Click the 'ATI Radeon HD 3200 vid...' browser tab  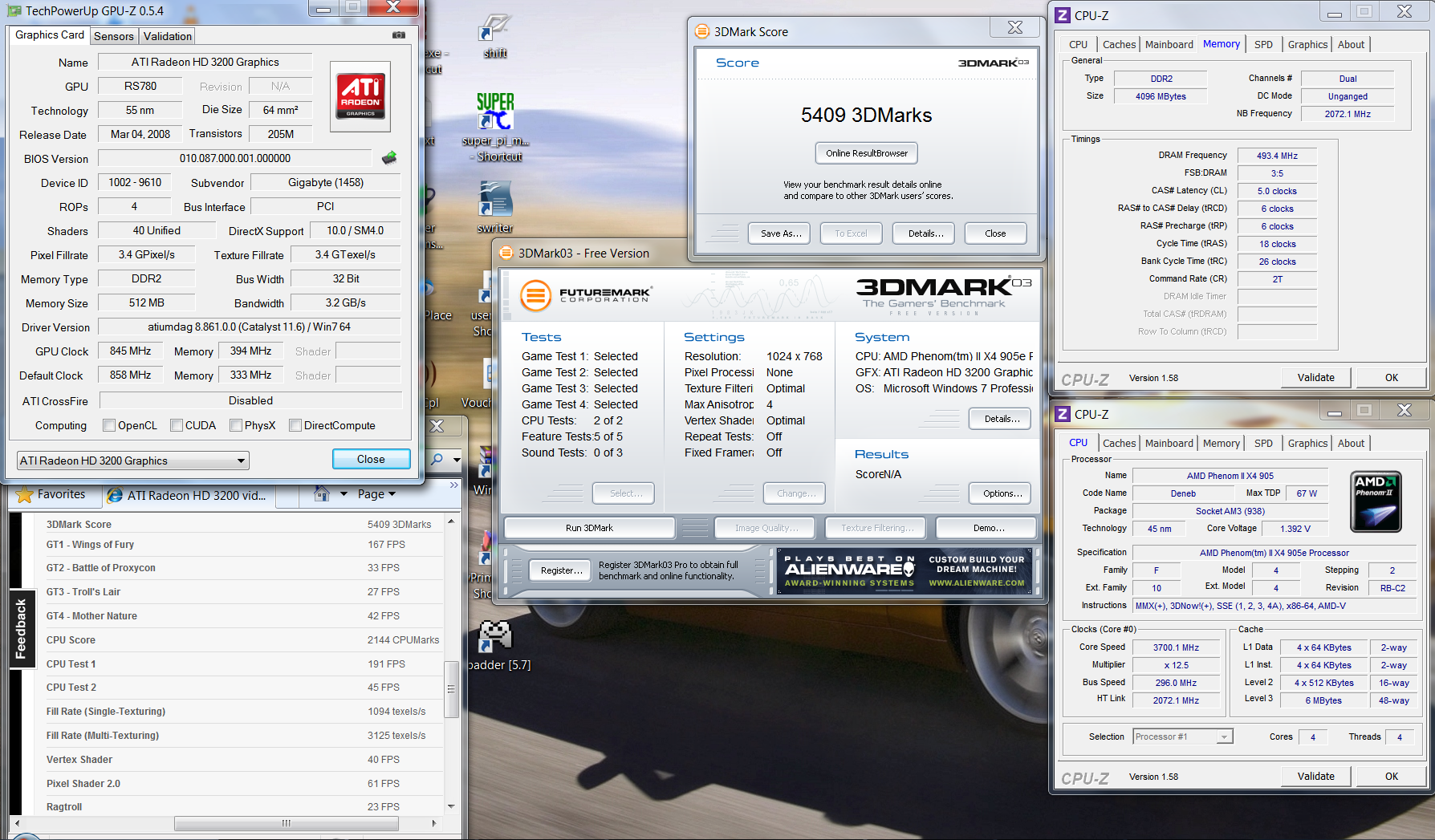[x=189, y=495]
